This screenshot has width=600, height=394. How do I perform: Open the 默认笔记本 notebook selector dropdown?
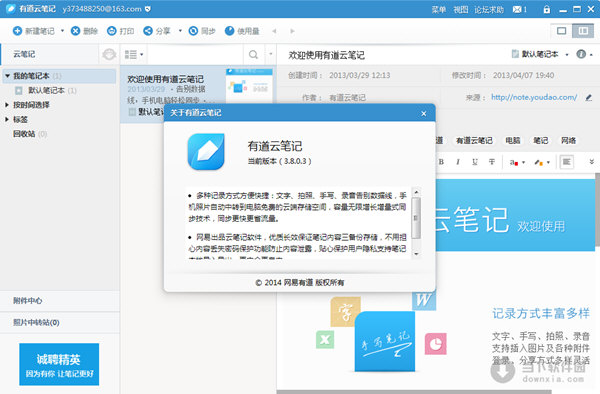[540, 54]
